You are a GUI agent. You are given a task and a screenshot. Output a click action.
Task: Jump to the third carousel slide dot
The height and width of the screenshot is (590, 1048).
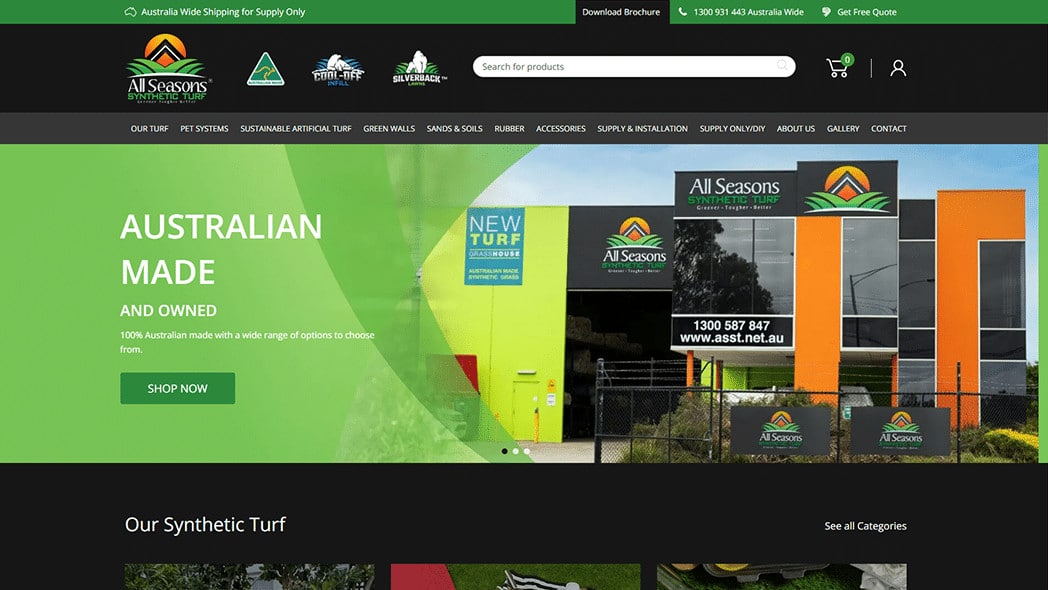point(527,451)
